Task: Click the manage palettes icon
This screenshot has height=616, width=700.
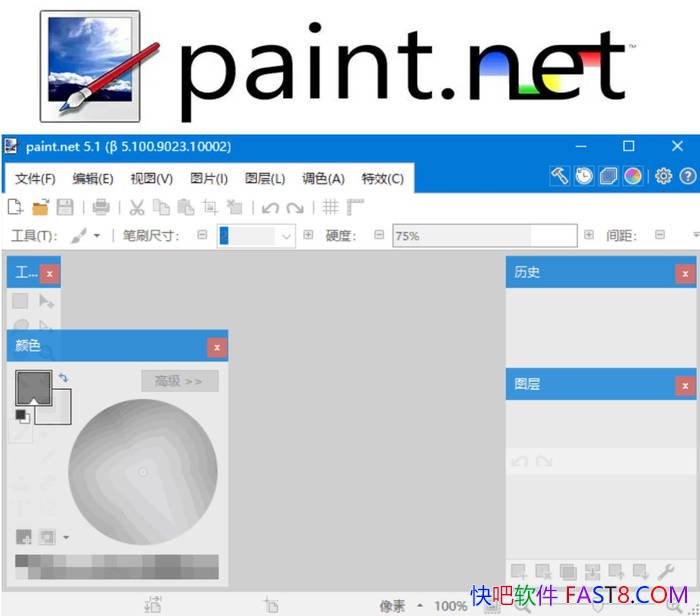Action: [47, 537]
